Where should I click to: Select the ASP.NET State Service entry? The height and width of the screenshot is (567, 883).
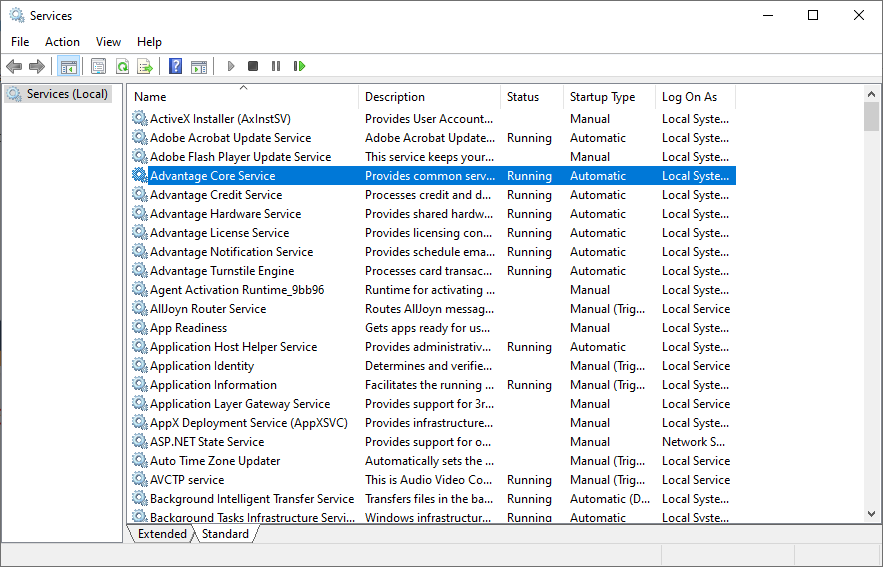tap(207, 442)
